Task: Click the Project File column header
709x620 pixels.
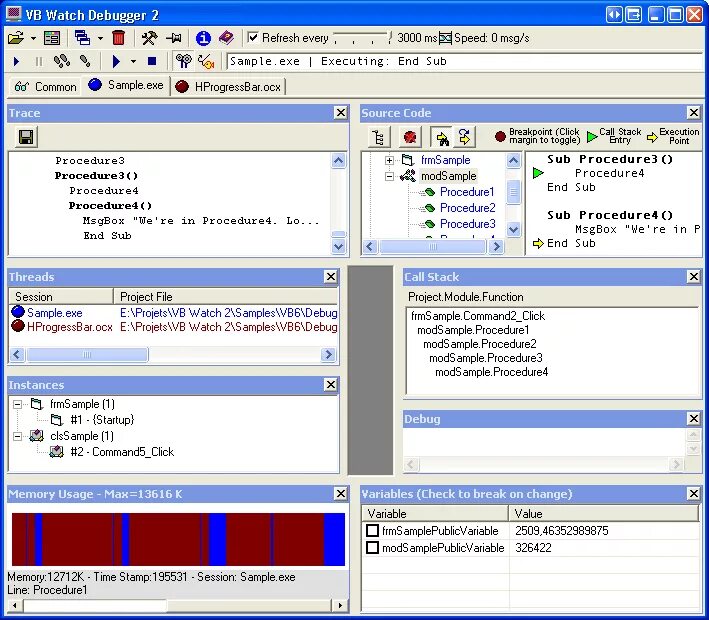Action: [x=226, y=297]
